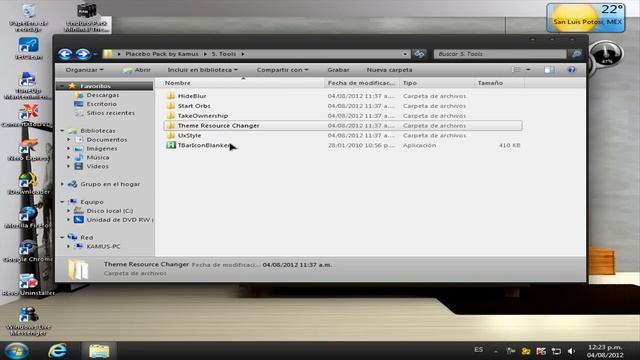Select 'Unidad de DVD RW' drive

[120, 220]
